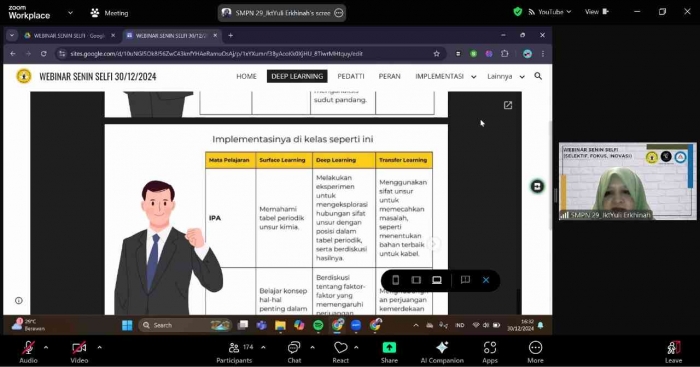Click the page vertical scrollbar
This screenshot has width=700, height=367.
(550, 174)
